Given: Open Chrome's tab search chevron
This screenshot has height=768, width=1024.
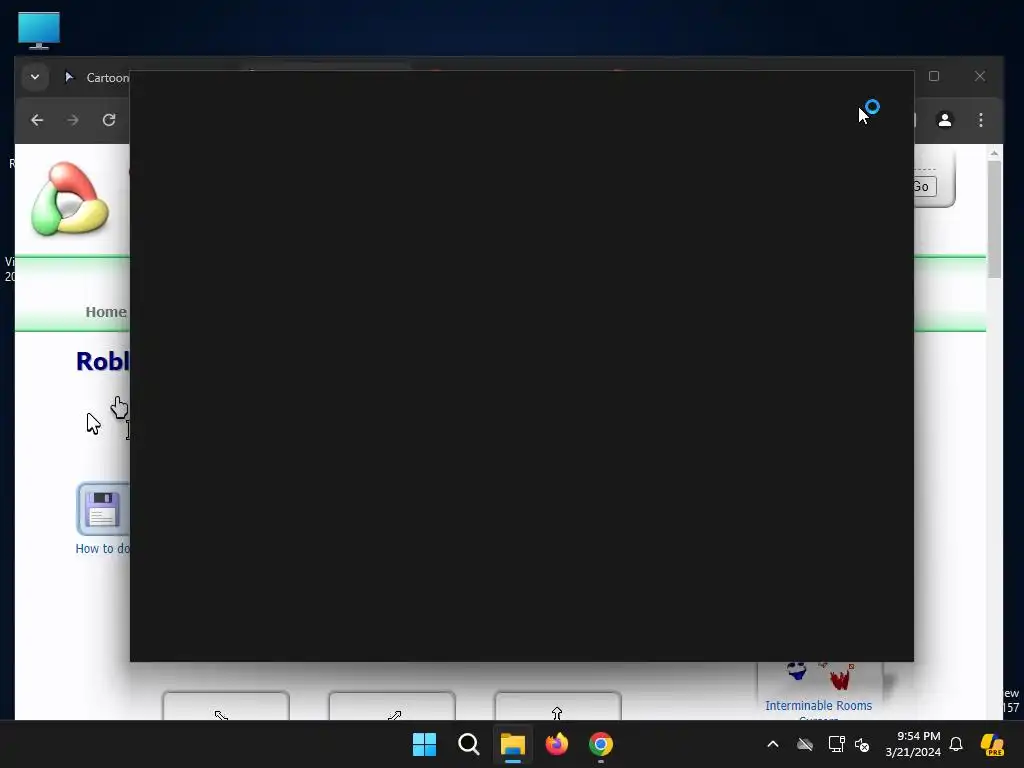Looking at the screenshot, I should pyautogui.click(x=35, y=77).
